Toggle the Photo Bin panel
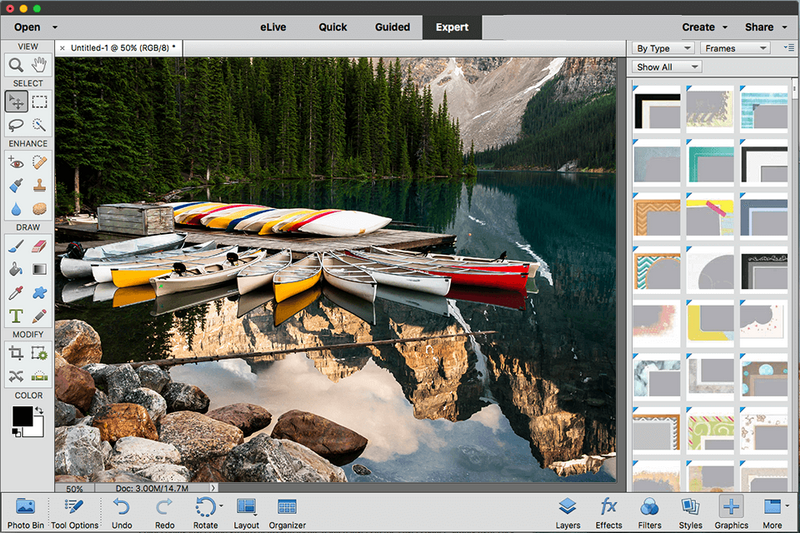This screenshot has width=800, height=533. (25, 512)
